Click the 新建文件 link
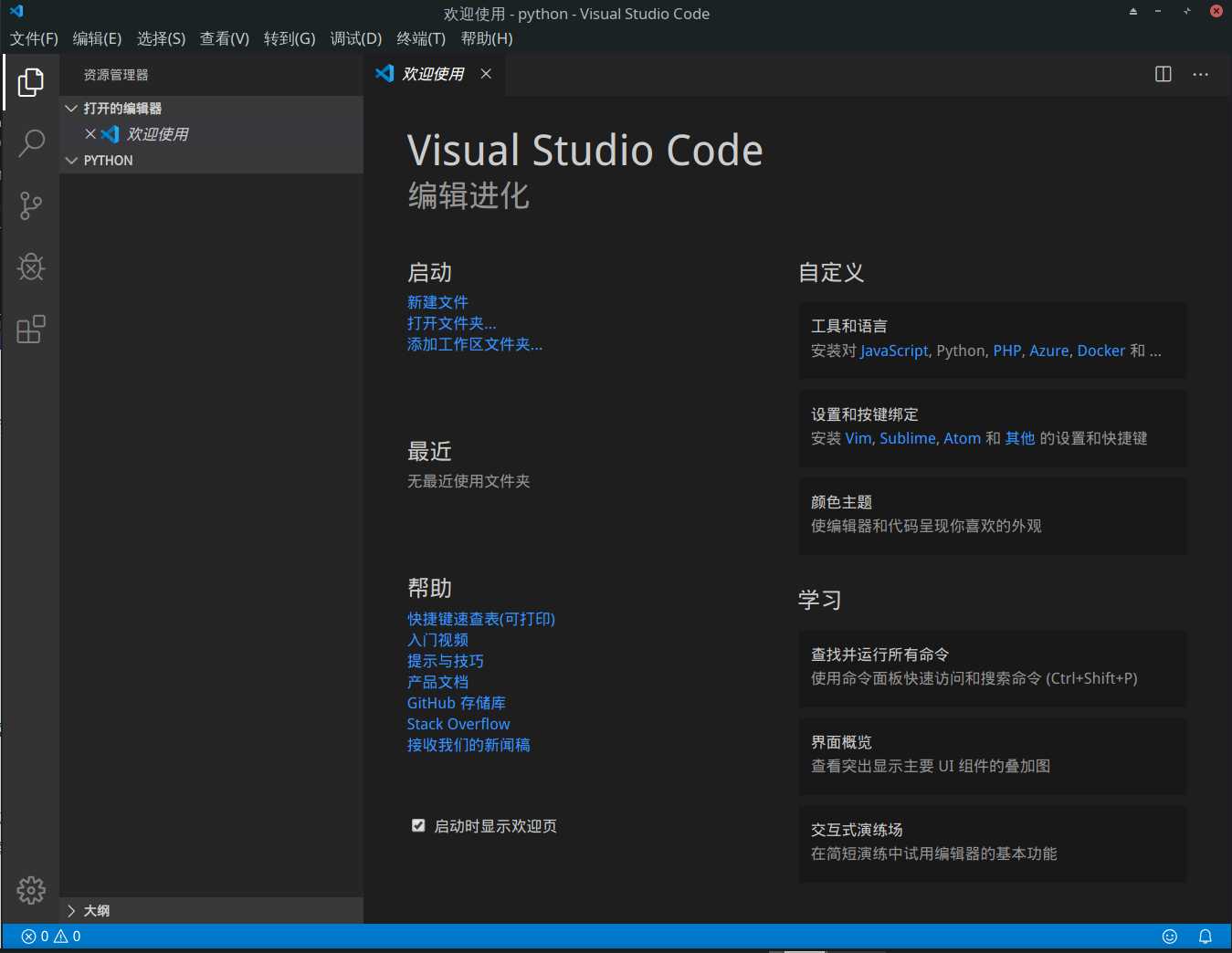 click(437, 302)
